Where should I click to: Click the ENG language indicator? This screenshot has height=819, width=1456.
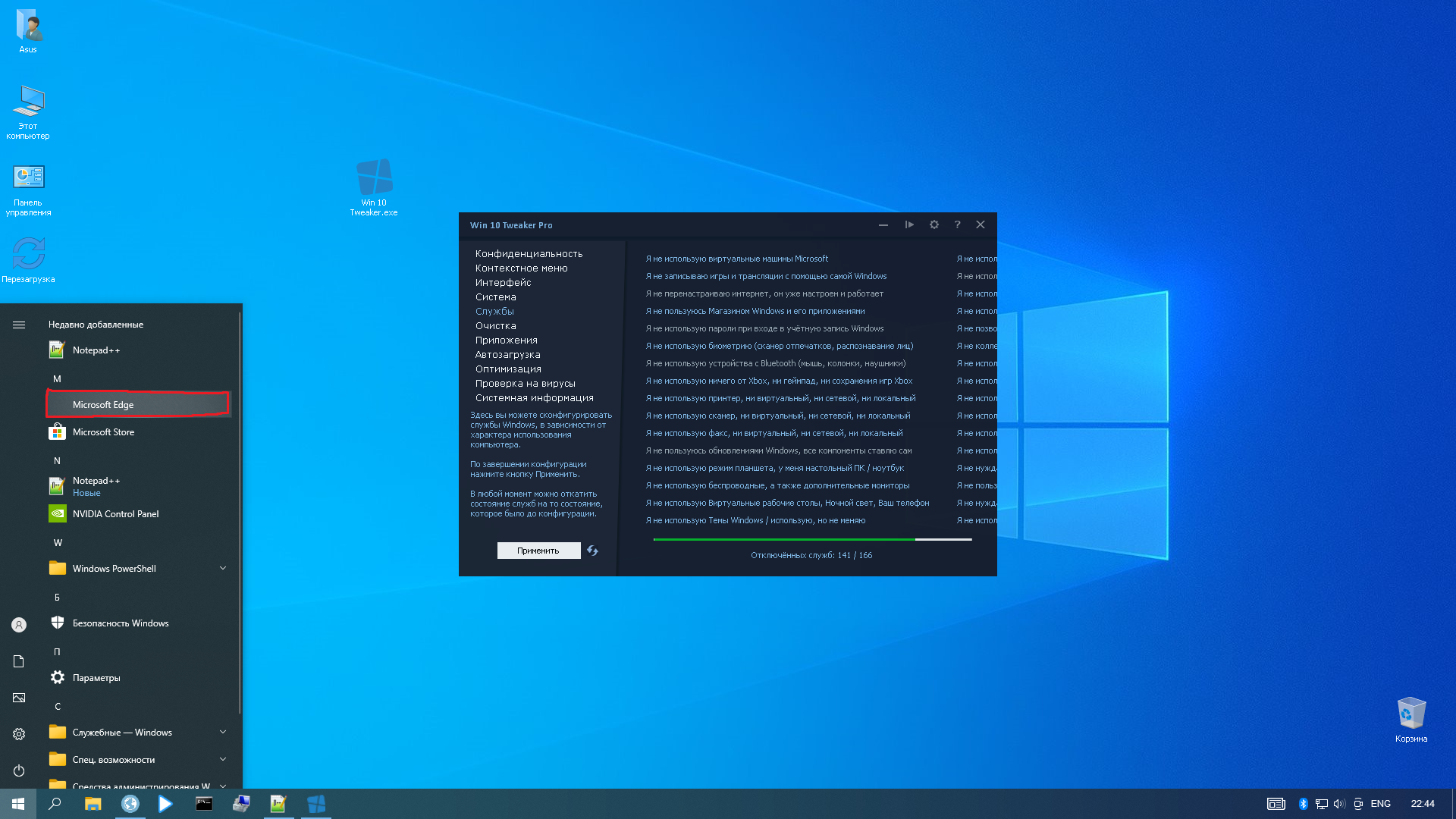coord(1381,804)
